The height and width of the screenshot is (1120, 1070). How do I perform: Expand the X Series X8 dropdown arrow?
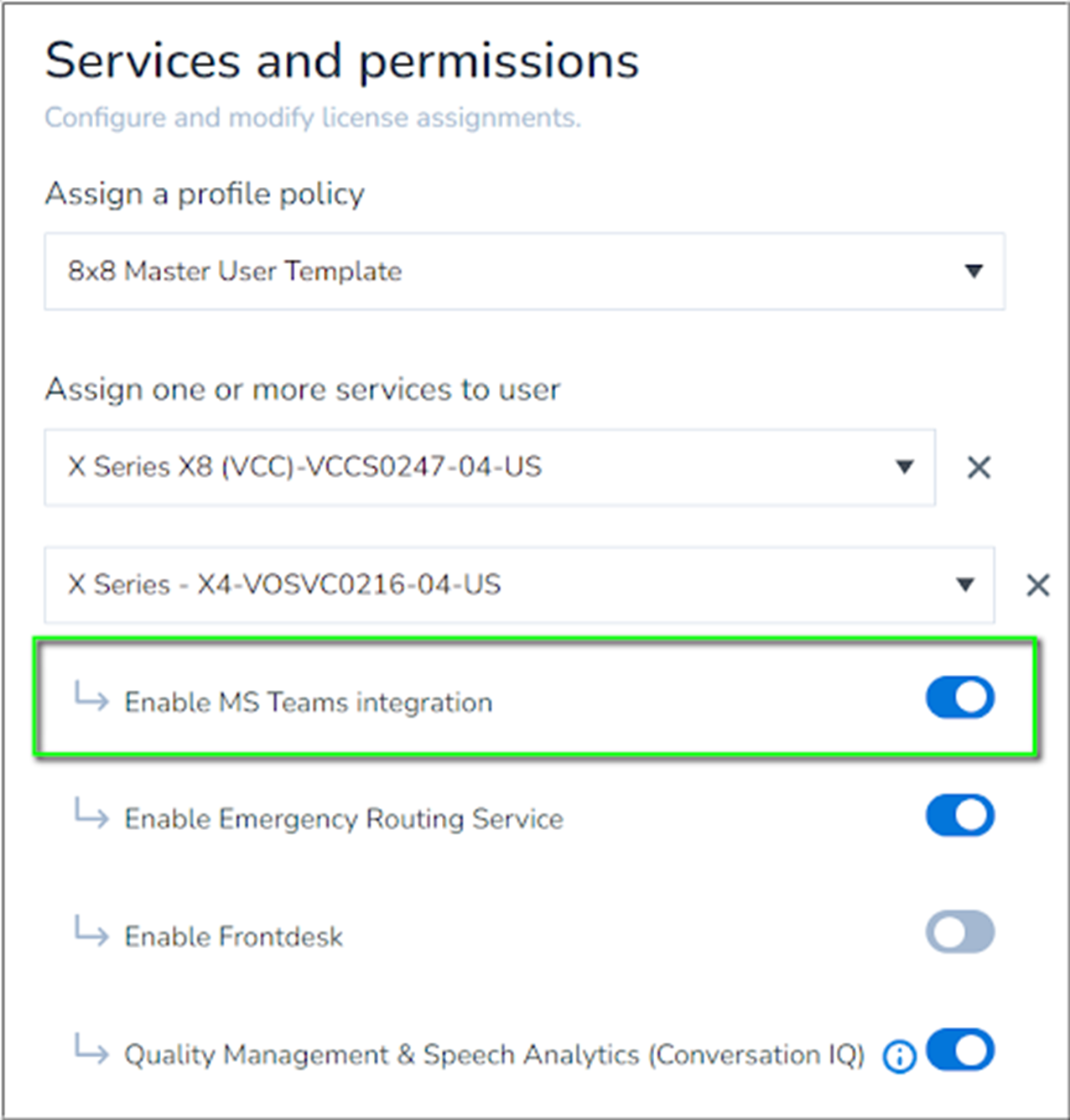point(904,467)
